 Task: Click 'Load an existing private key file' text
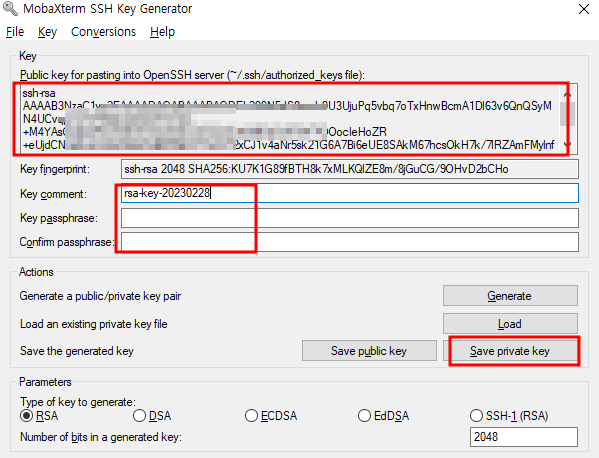pos(94,324)
